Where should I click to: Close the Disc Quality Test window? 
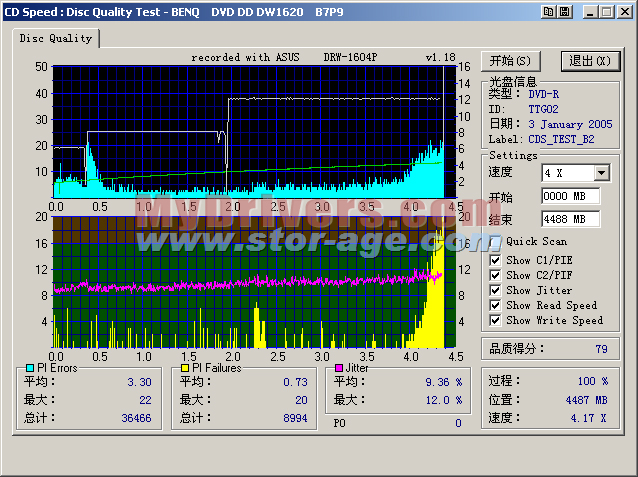(625, 12)
